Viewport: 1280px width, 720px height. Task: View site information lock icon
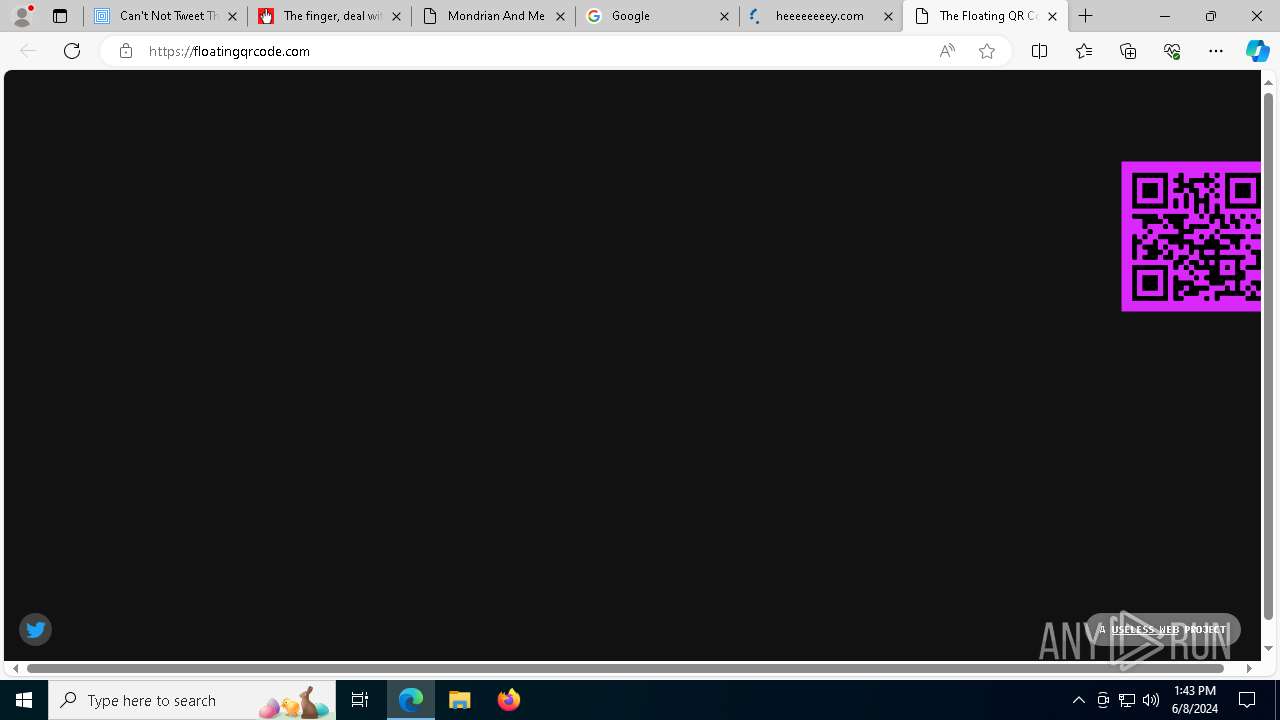(125, 51)
